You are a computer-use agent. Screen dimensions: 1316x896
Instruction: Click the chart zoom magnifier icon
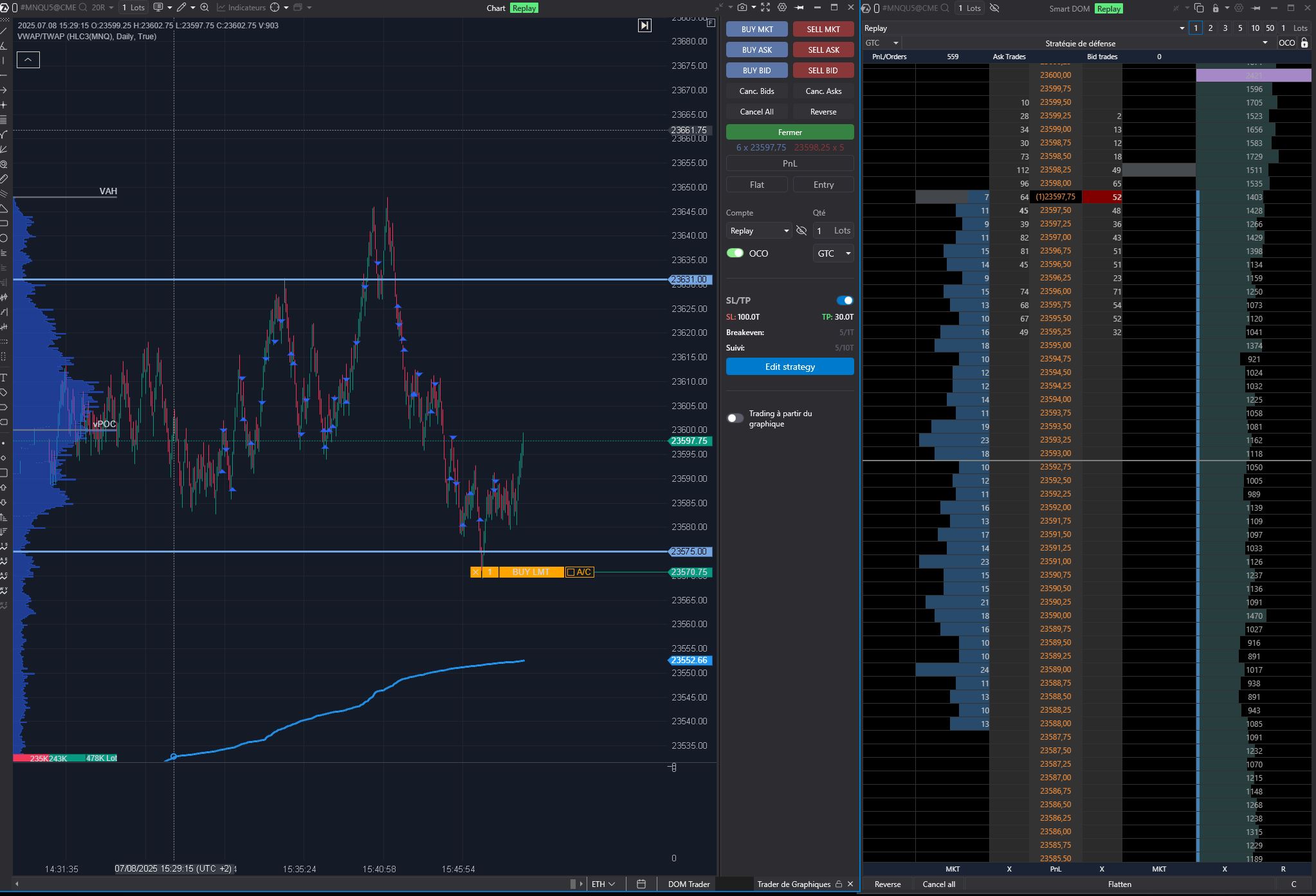[x=205, y=8]
